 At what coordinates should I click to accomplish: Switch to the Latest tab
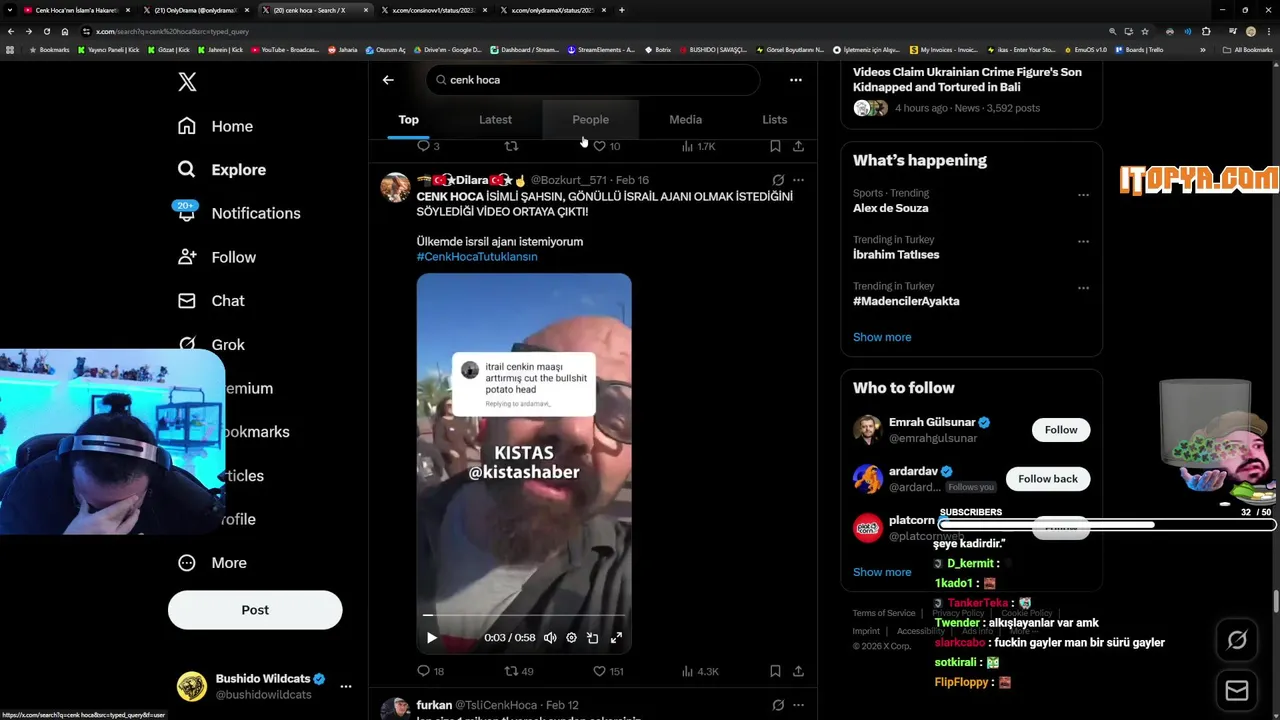pos(495,120)
